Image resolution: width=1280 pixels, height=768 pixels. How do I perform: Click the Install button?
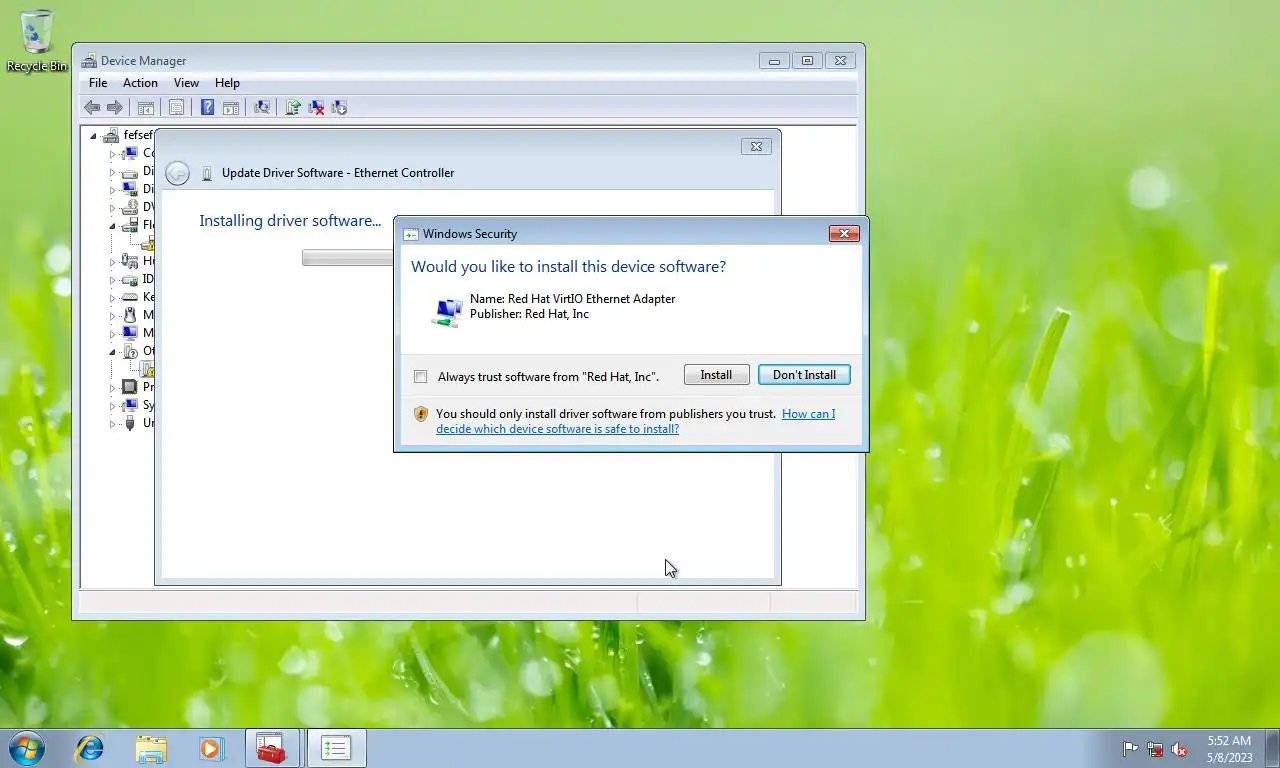click(716, 375)
